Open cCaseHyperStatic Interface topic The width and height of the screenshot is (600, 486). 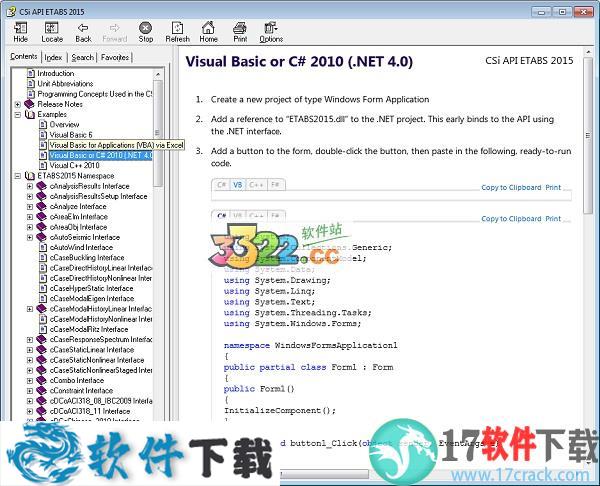[x=91, y=288]
